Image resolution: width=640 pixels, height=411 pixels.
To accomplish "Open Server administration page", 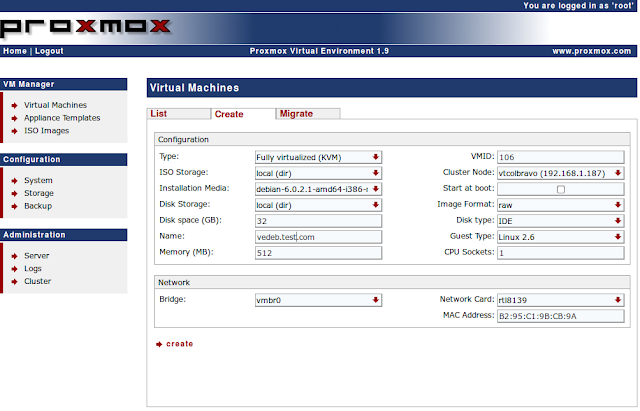I will tap(37, 256).
